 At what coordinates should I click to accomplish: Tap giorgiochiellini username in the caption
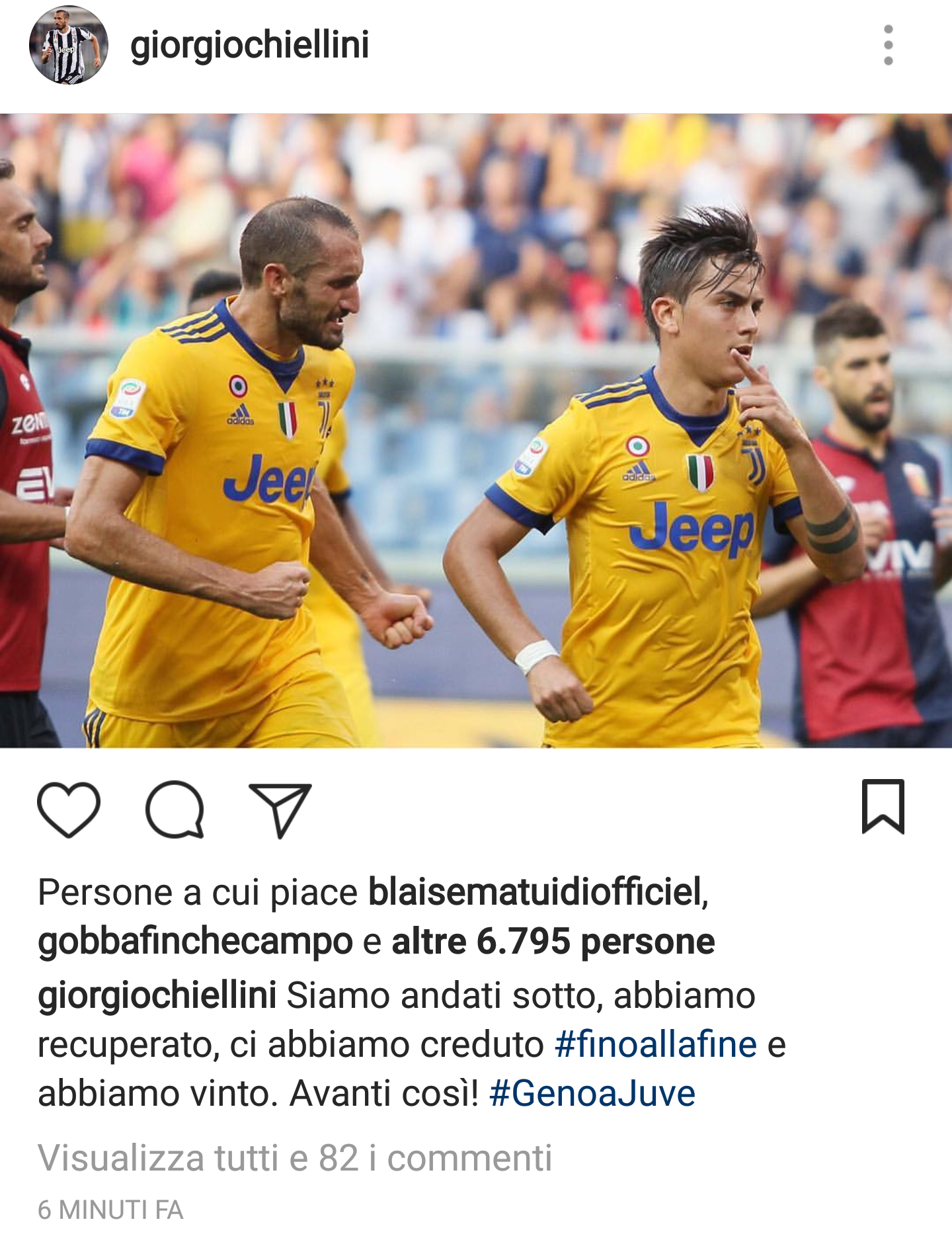(157, 996)
